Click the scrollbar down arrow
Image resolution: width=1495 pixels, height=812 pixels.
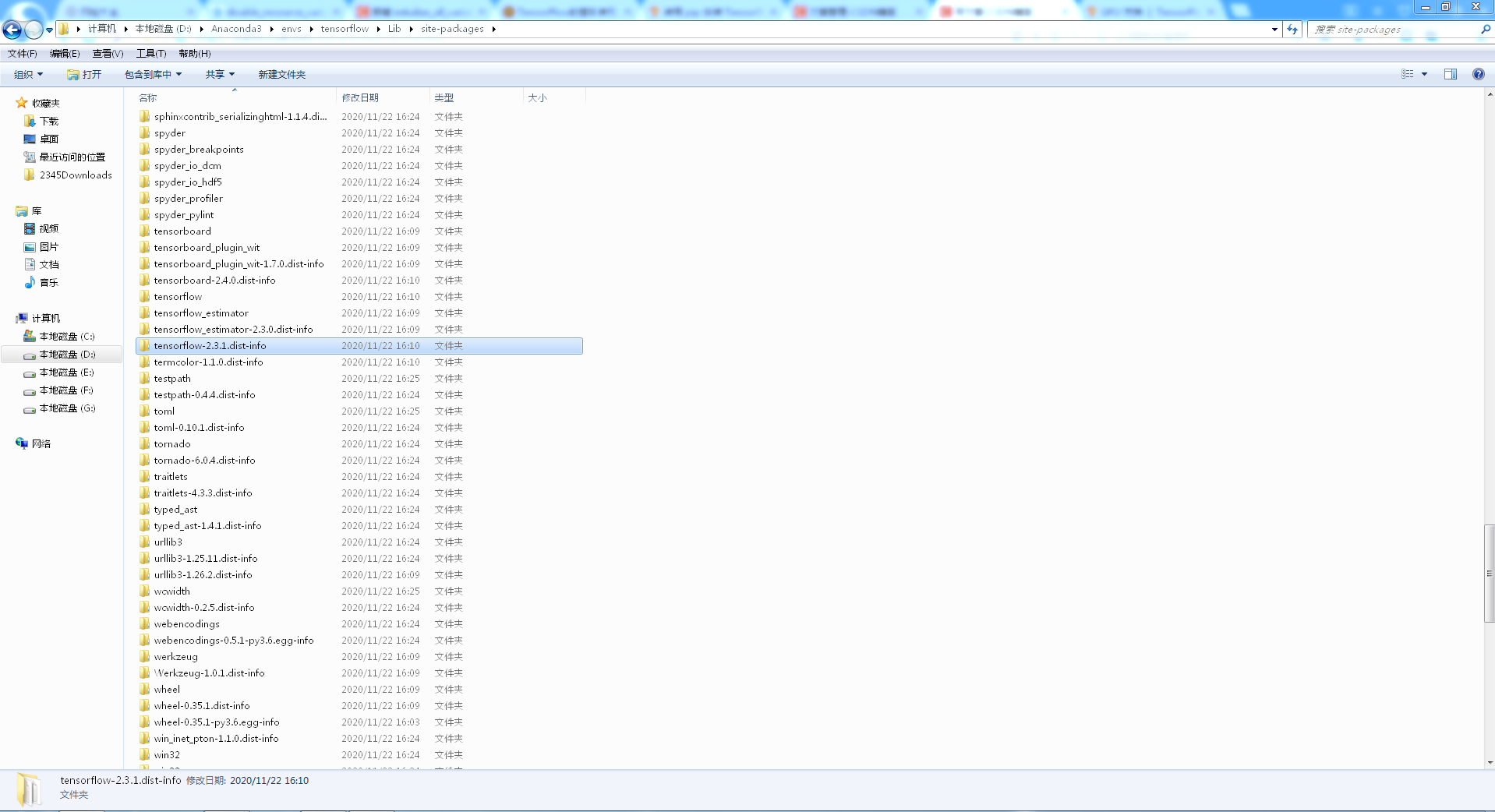[1490, 763]
